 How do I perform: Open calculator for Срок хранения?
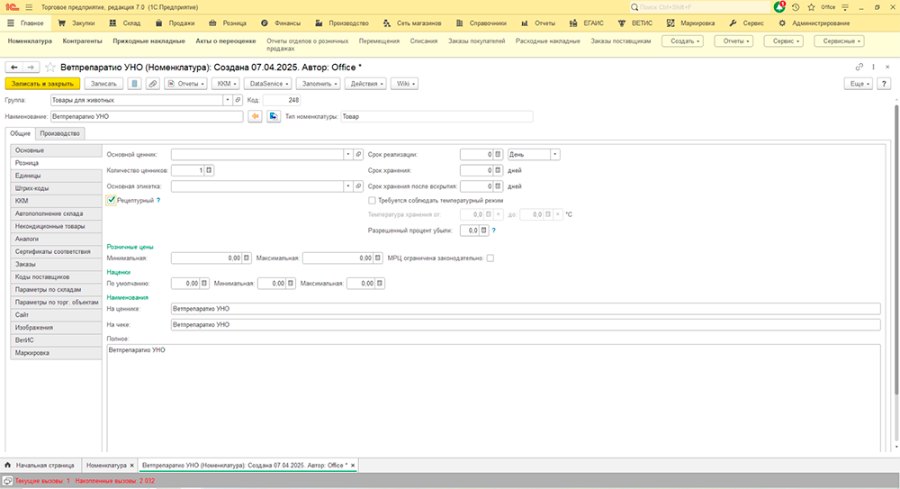point(498,170)
